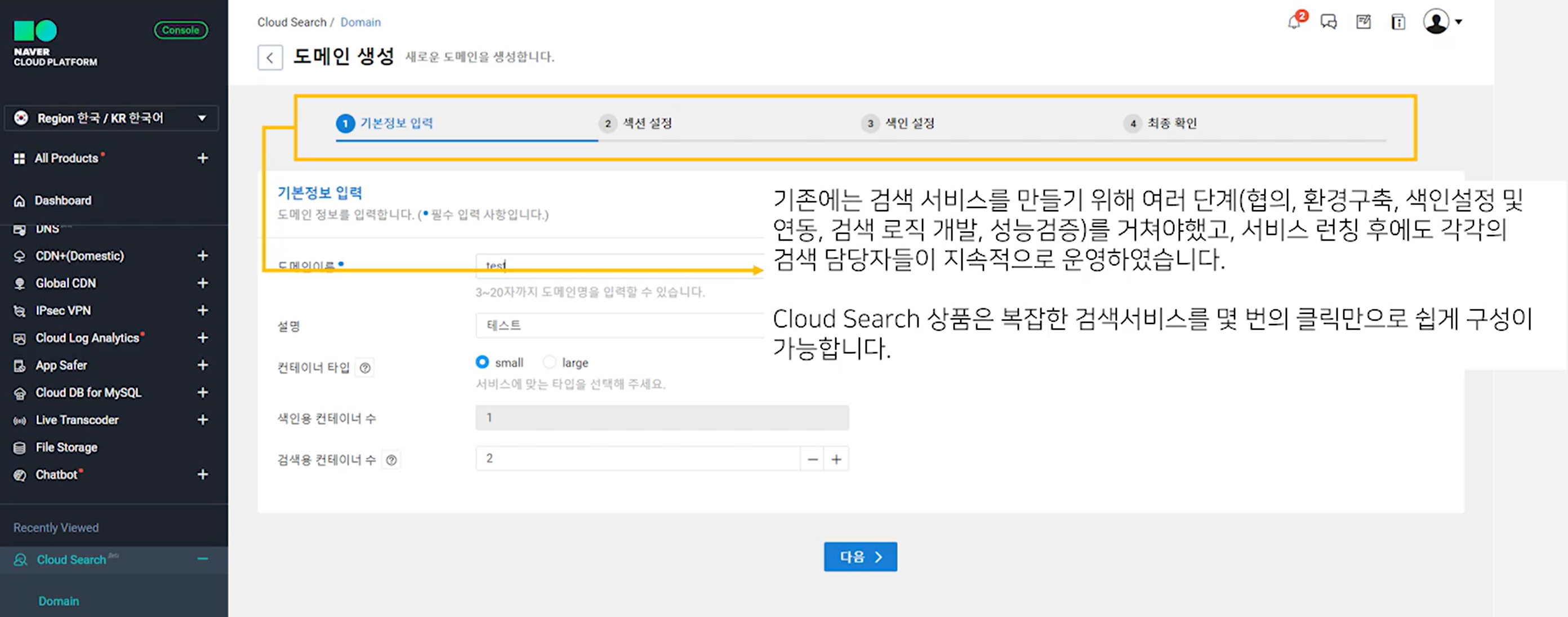Open the Region 한국 / KR dropdown
1568x617 pixels.
111,118
